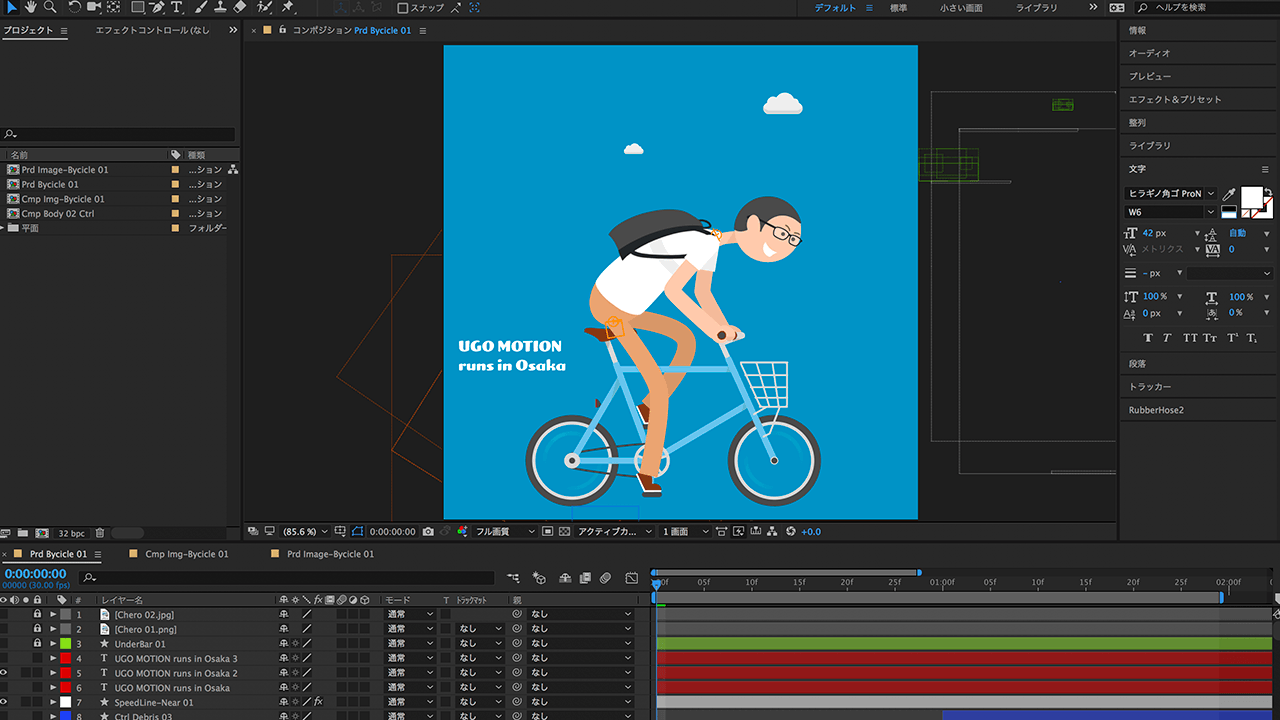Click the white text fill color swatch
The height and width of the screenshot is (720, 1280).
(1250, 196)
